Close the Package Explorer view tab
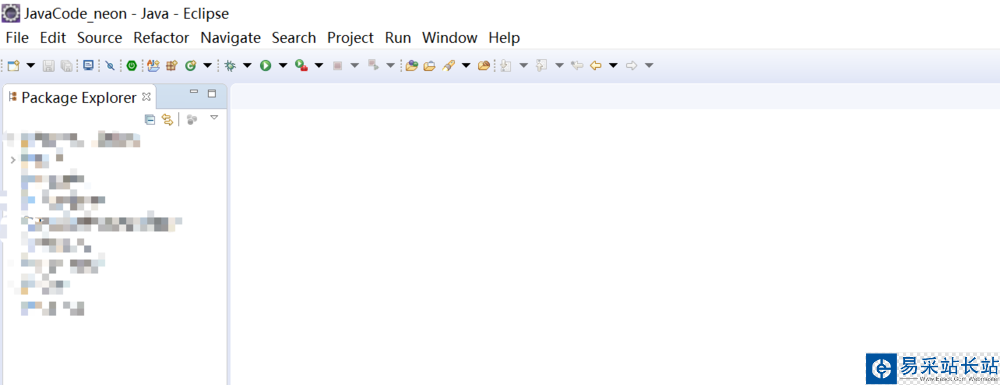The height and width of the screenshot is (385, 1000). [146, 96]
